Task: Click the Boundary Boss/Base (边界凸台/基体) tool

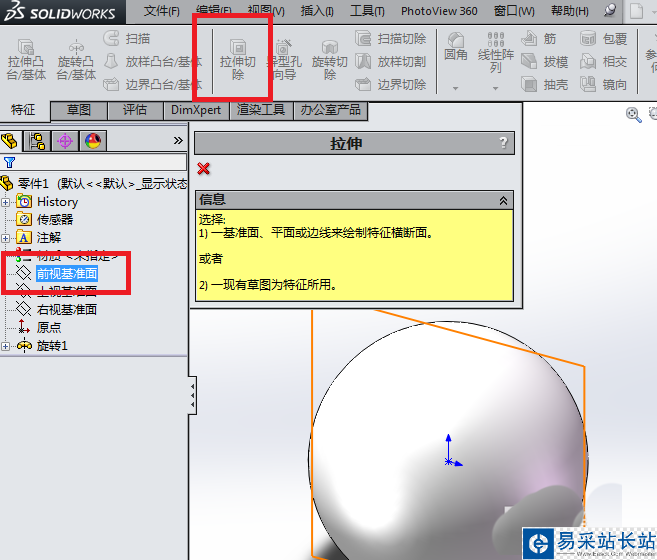Action: 153,84
